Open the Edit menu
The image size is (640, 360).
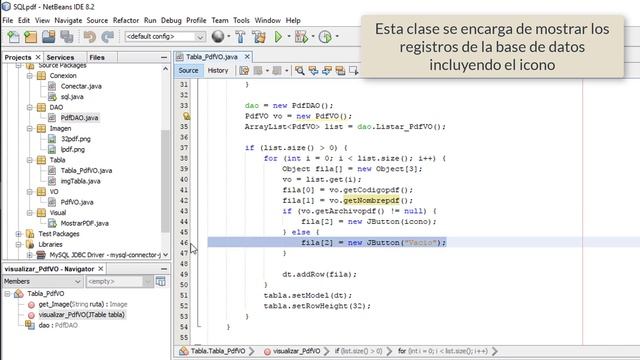tap(24, 20)
